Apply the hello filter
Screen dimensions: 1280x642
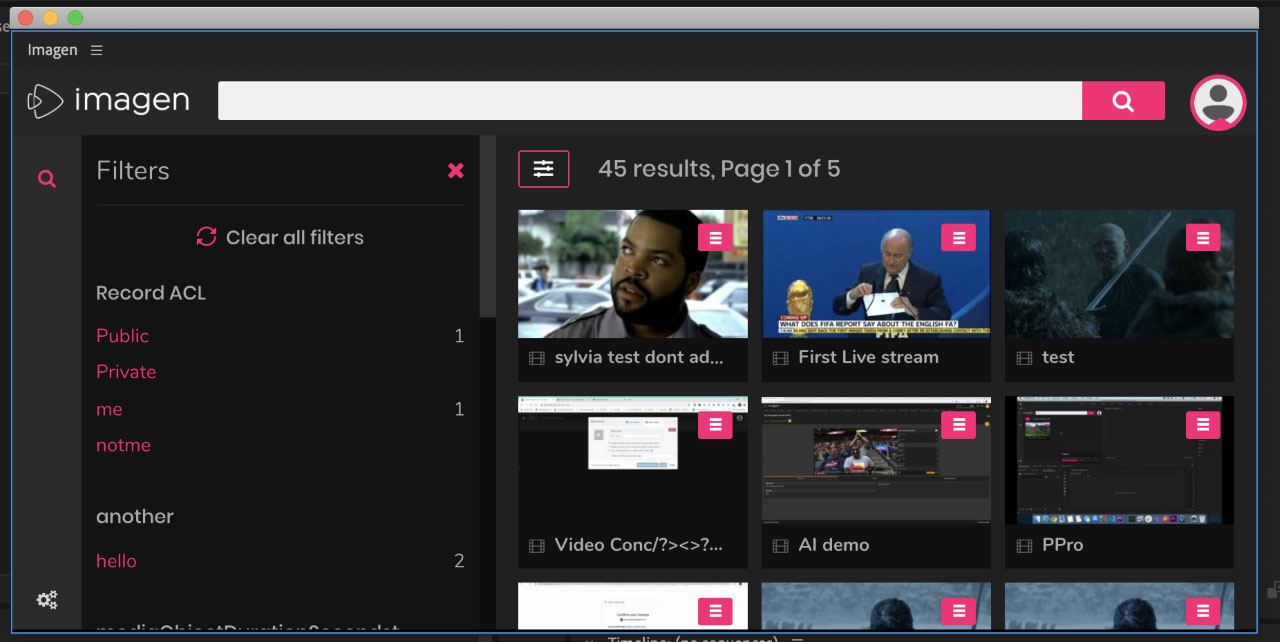(116, 561)
